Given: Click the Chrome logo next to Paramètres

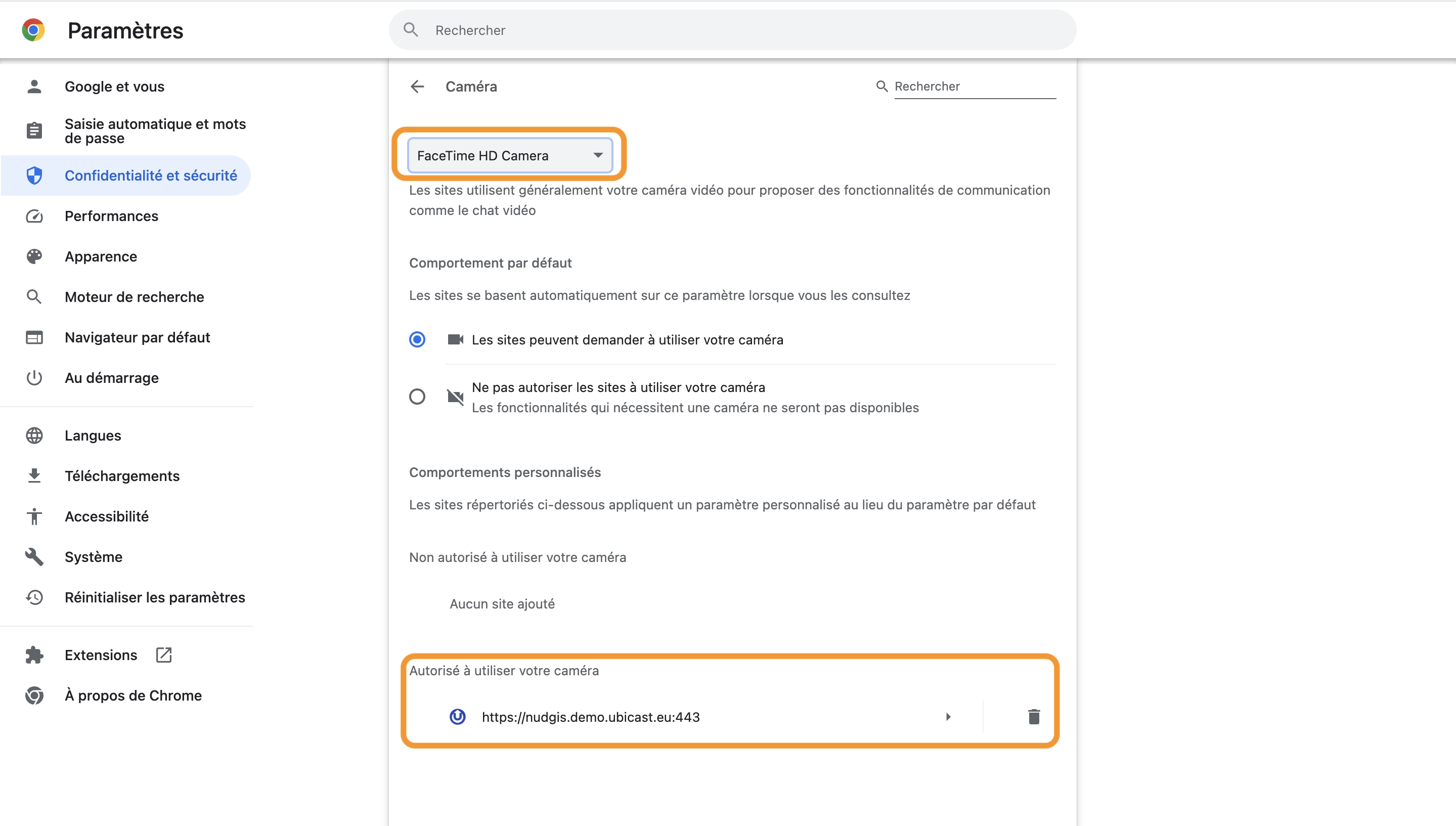Looking at the screenshot, I should pos(33,30).
